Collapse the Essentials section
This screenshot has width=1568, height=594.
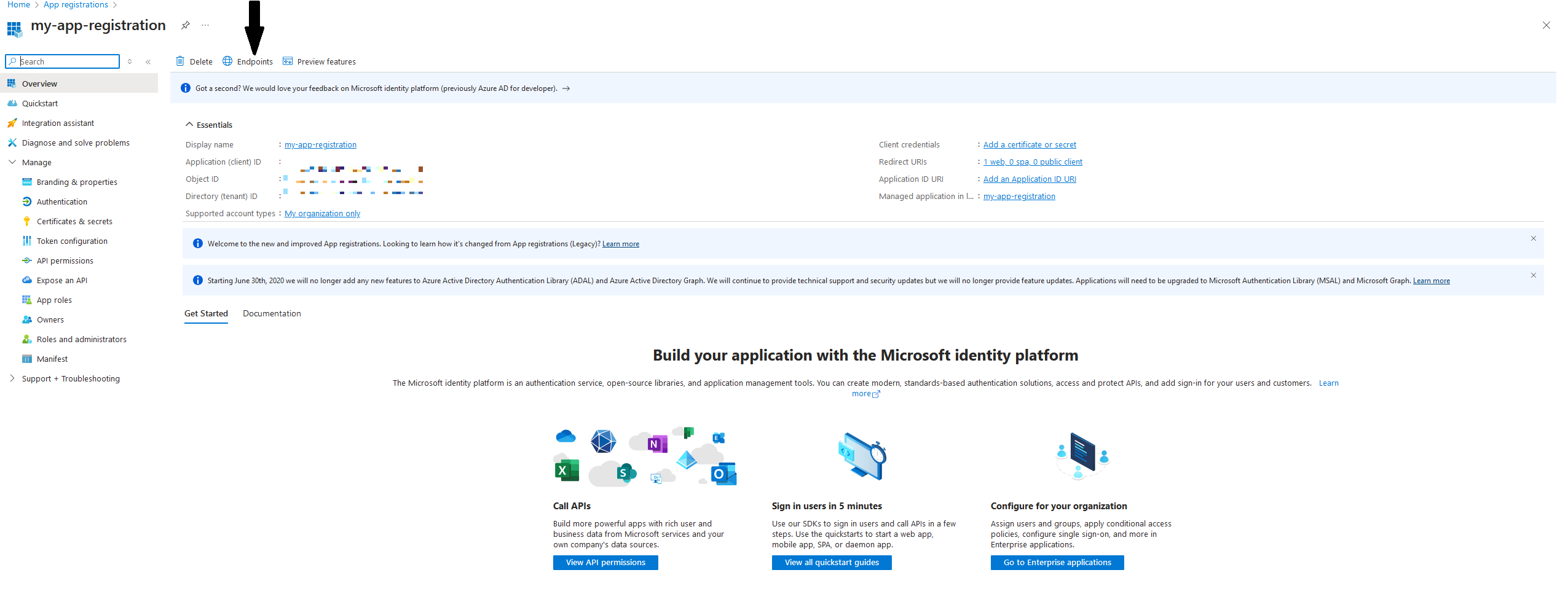pyautogui.click(x=189, y=124)
